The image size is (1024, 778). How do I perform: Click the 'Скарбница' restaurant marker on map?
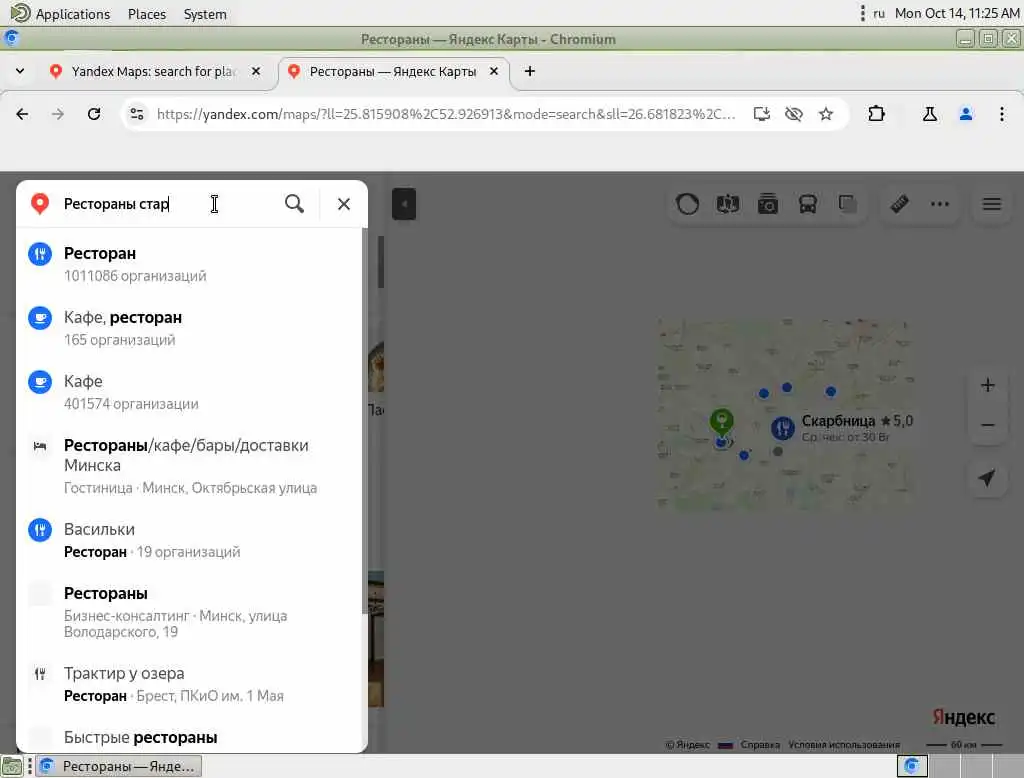(782, 429)
